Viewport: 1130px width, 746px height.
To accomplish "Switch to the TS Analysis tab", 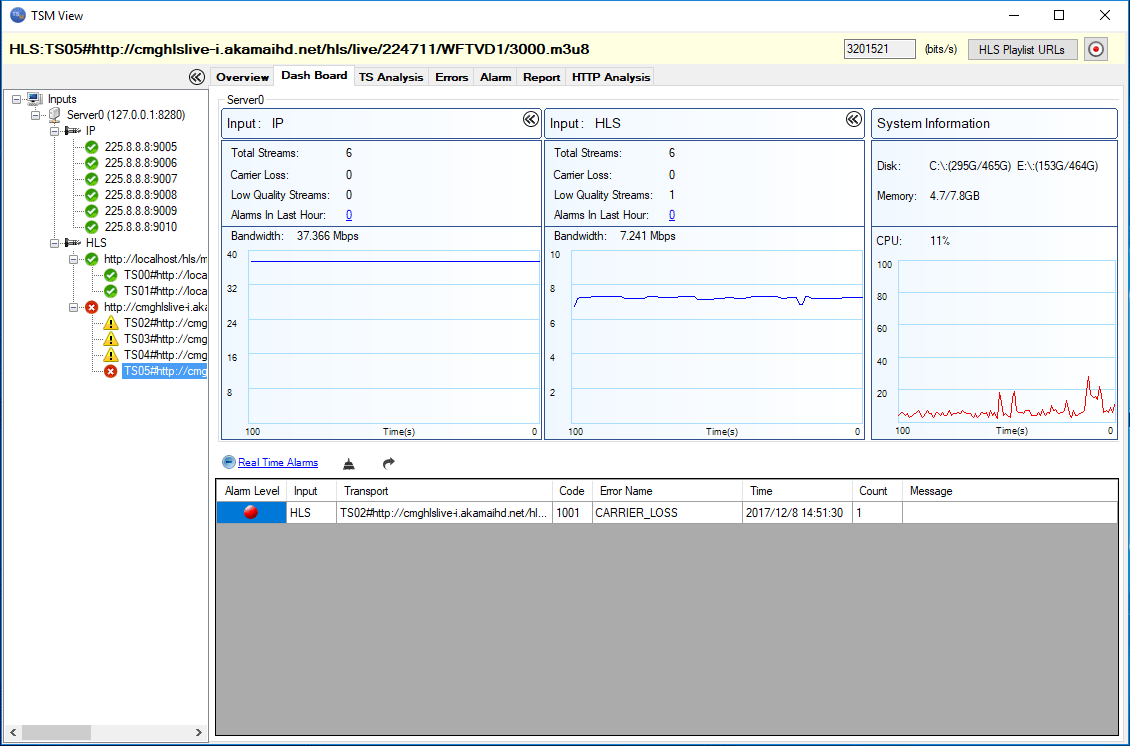I will coord(390,76).
